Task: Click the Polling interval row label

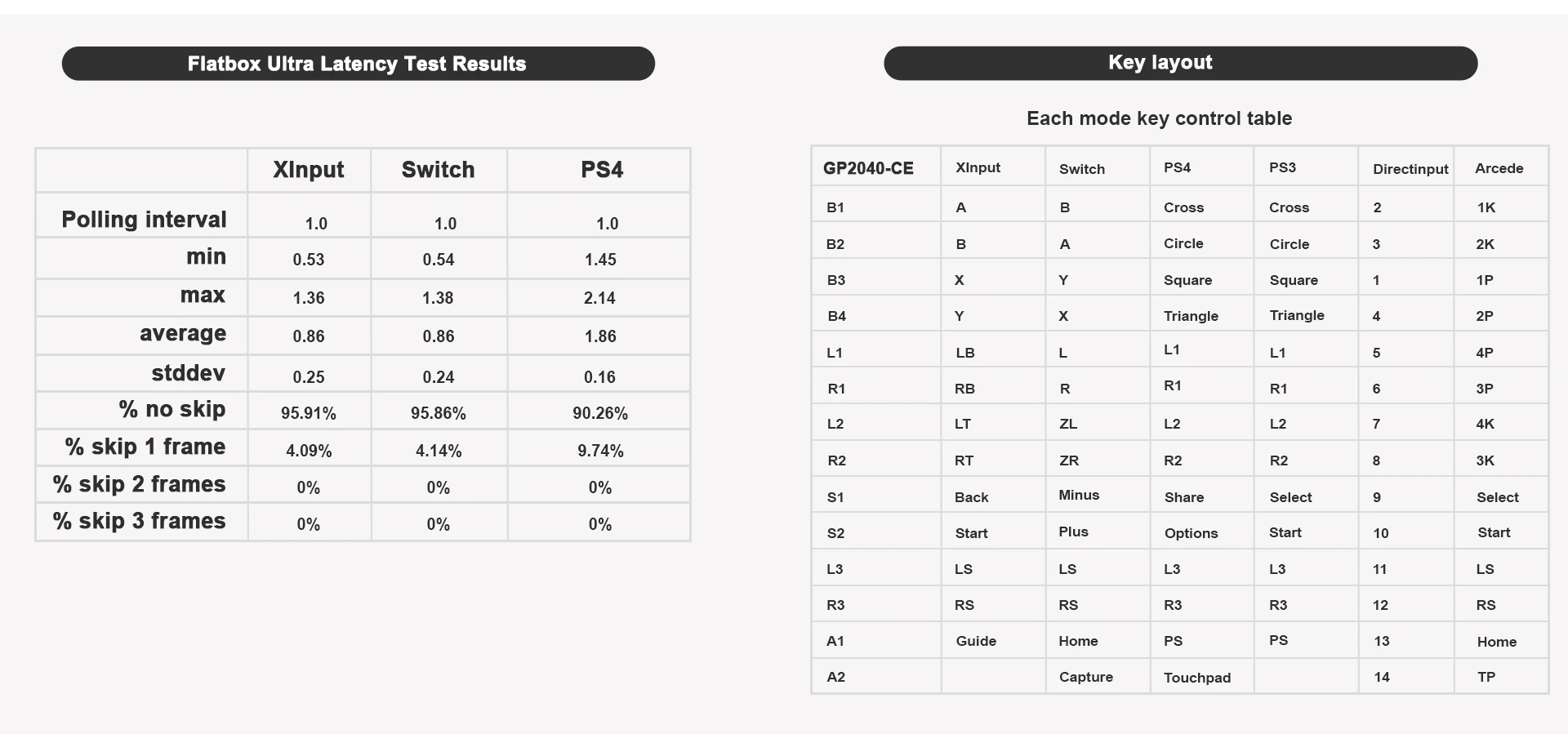Action: click(144, 220)
